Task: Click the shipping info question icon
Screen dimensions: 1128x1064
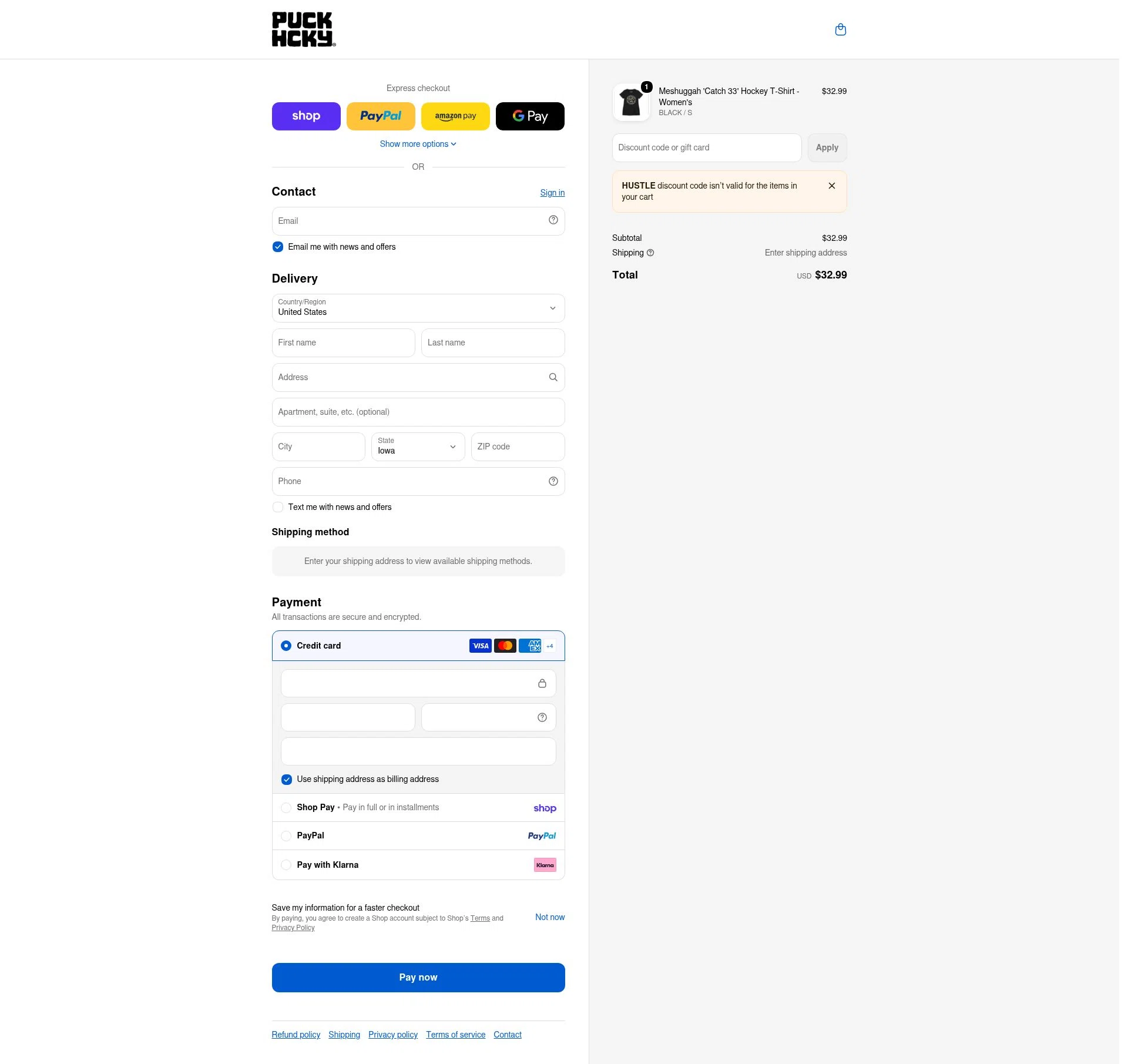Action: pos(650,253)
